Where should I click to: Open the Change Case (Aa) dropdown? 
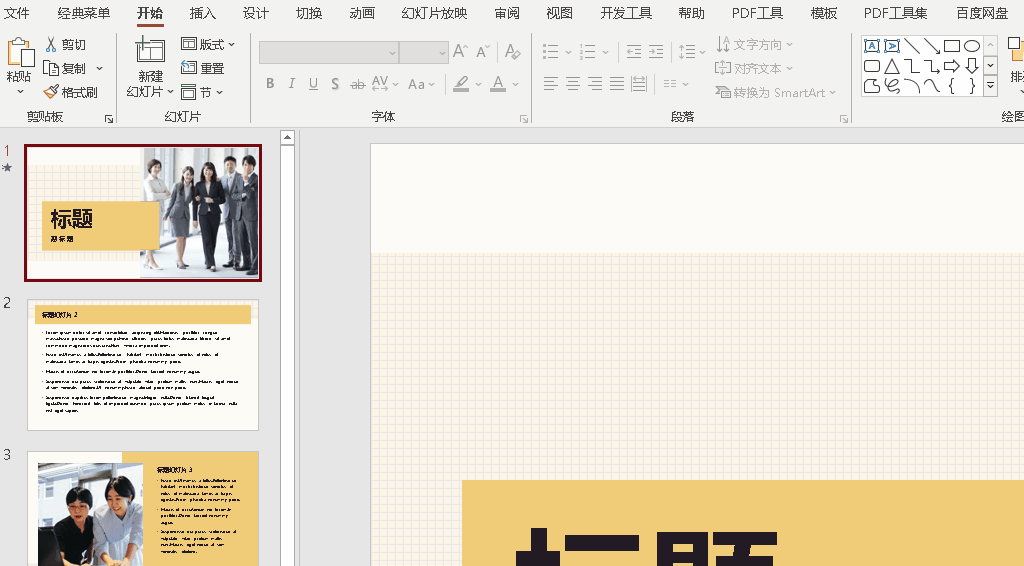click(421, 84)
